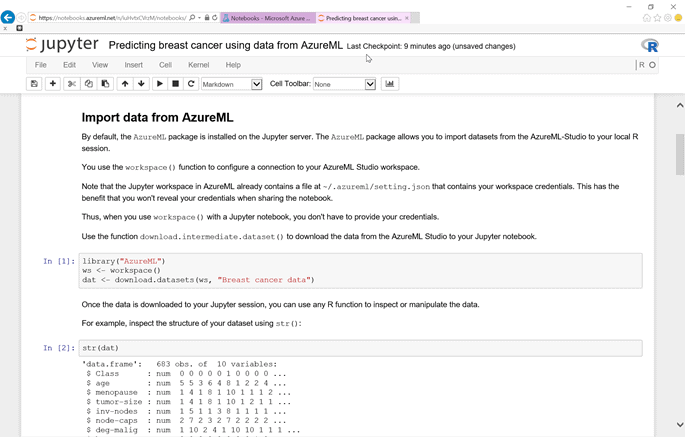Click the In [1]: prompt label
The image size is (685, 437).
59,261
